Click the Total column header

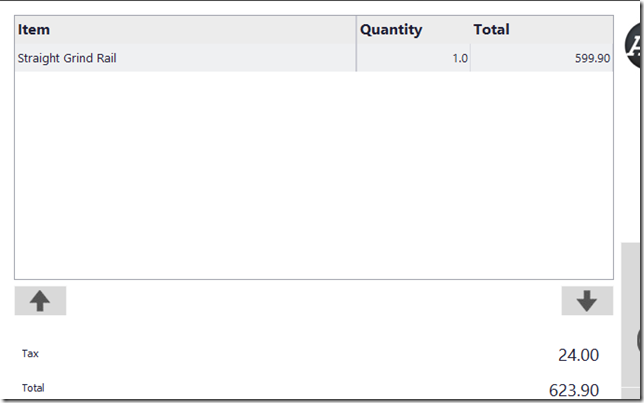coord(491,30)
